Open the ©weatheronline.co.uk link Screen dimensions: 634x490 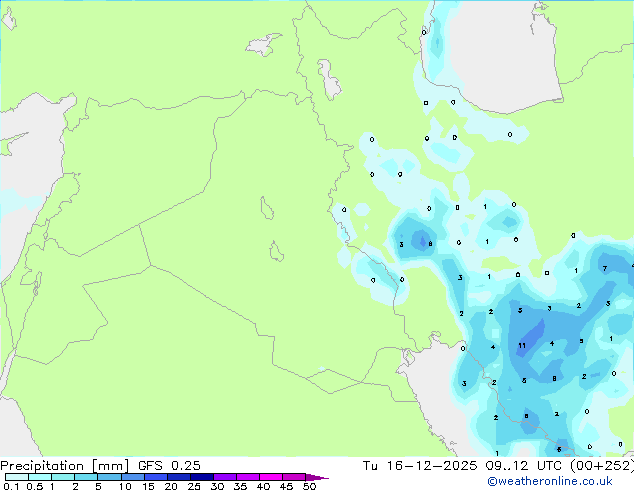tap(550, 481)
